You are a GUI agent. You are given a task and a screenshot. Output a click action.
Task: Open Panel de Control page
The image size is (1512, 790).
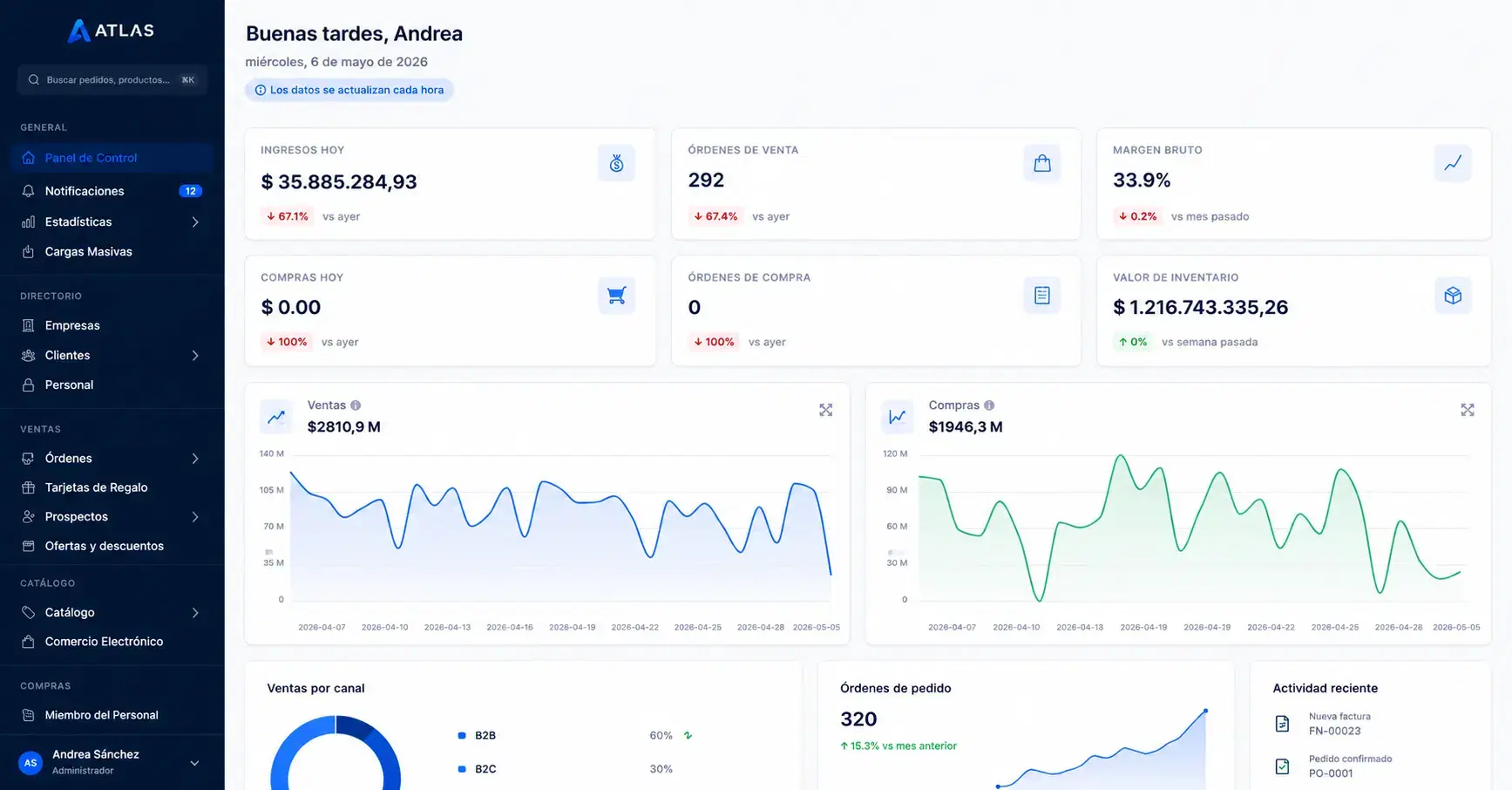(x=112, y=158)
